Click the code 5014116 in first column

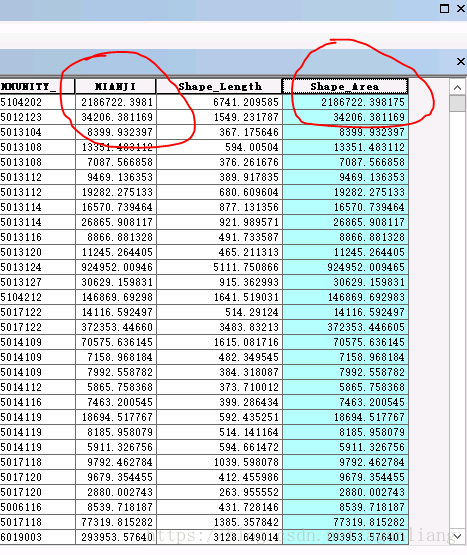[x=37, y=402]
